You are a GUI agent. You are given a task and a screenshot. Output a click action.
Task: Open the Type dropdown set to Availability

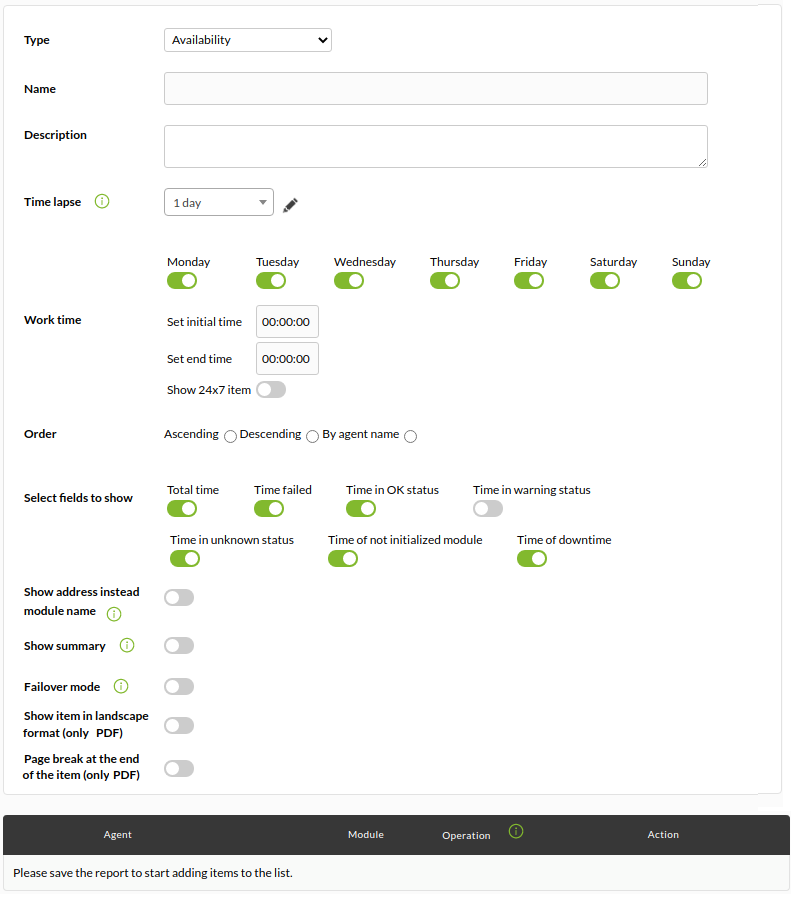click(248, 40)
